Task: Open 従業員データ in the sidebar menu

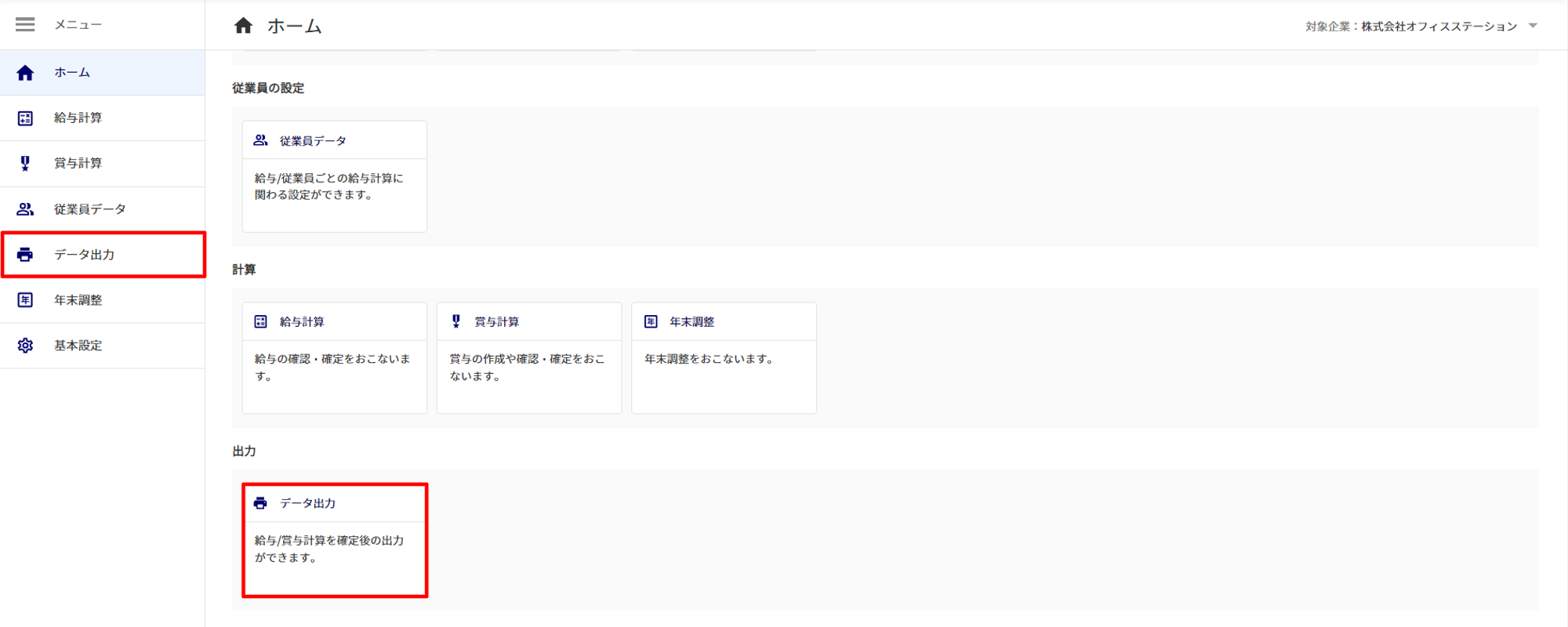Action: click(x=103, y=209)
